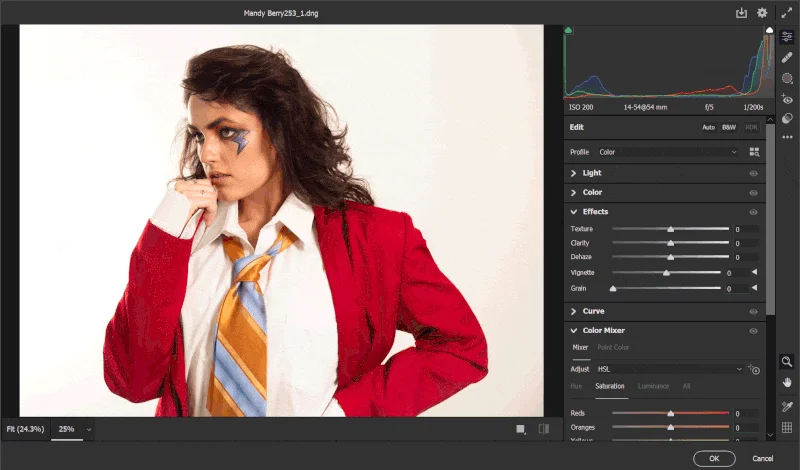Toggle highlight clipping warning in histogram
This screenshot has height=470, width=800.
click(769, 31)
